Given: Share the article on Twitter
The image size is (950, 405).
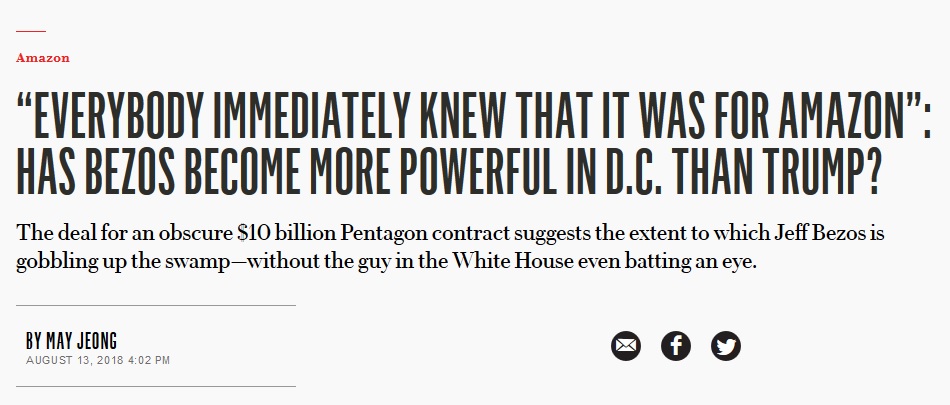Looking at the screenshot, I should click(x=726, y=346).
